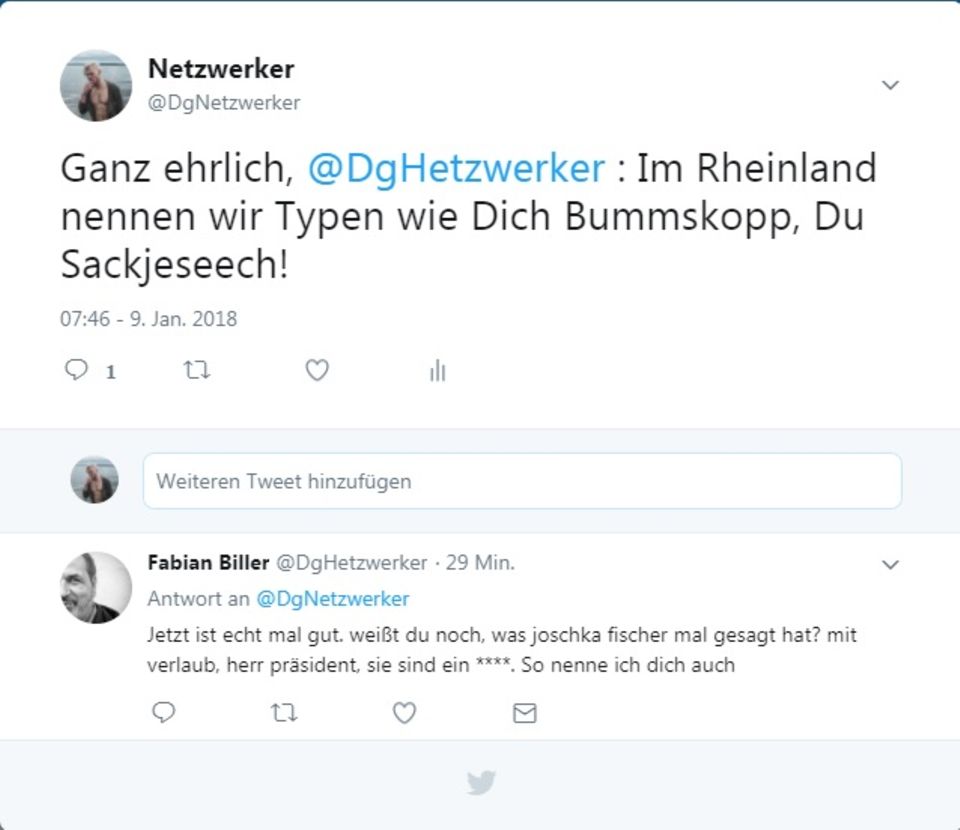Image resolution: width=960 pixels, height=830 pixels.
Task: Open the @DgNetzwerker link after 'Antwort an'
Action: coord(332,599)
